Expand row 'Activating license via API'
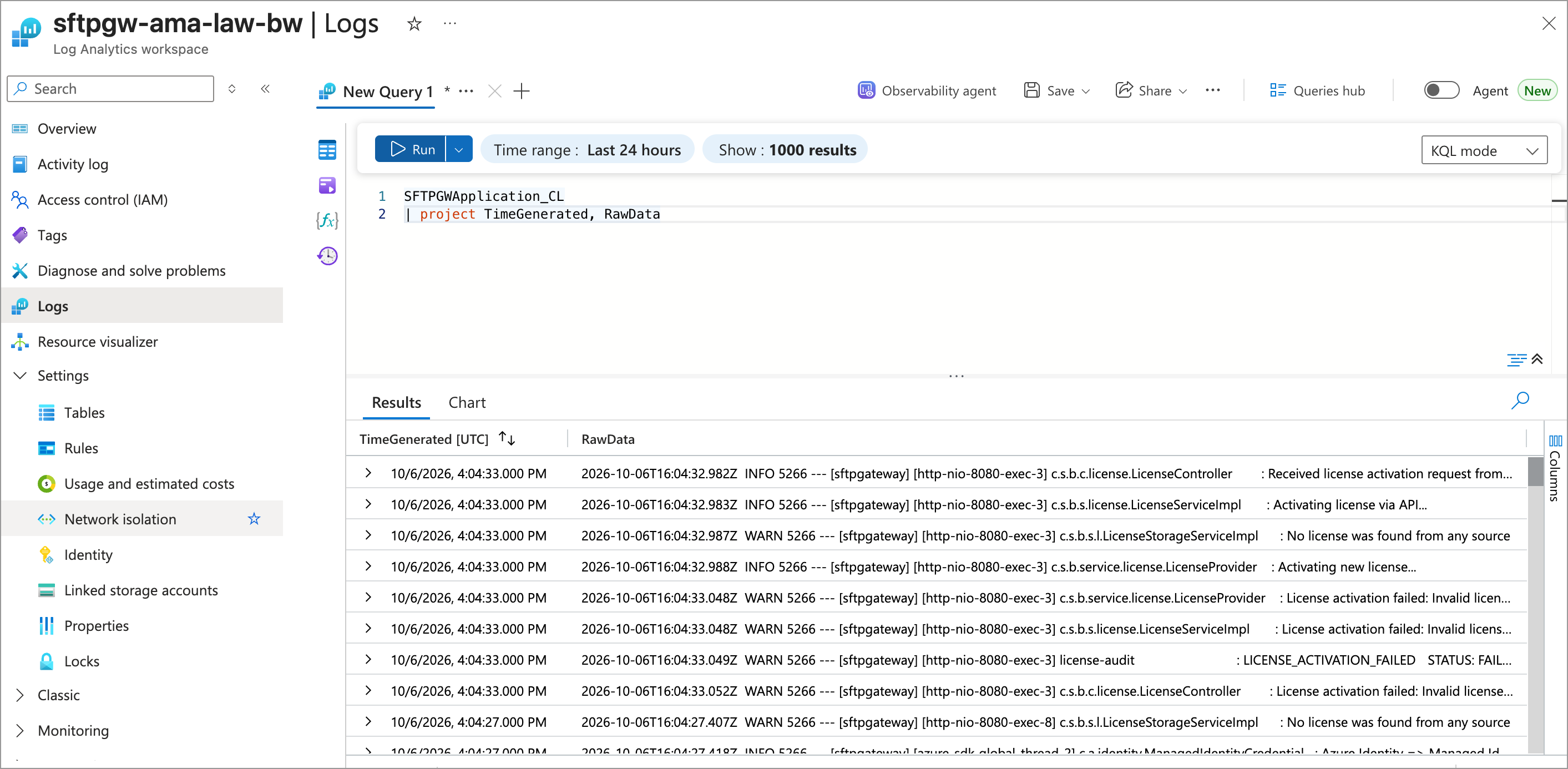This screenshot has width=1568, height=769. tap(368, 504)
